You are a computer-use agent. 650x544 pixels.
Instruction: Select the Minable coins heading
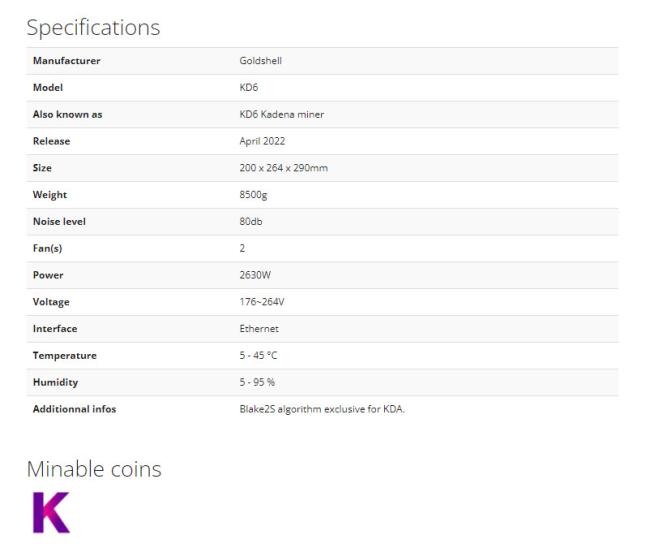pos(94,469)
